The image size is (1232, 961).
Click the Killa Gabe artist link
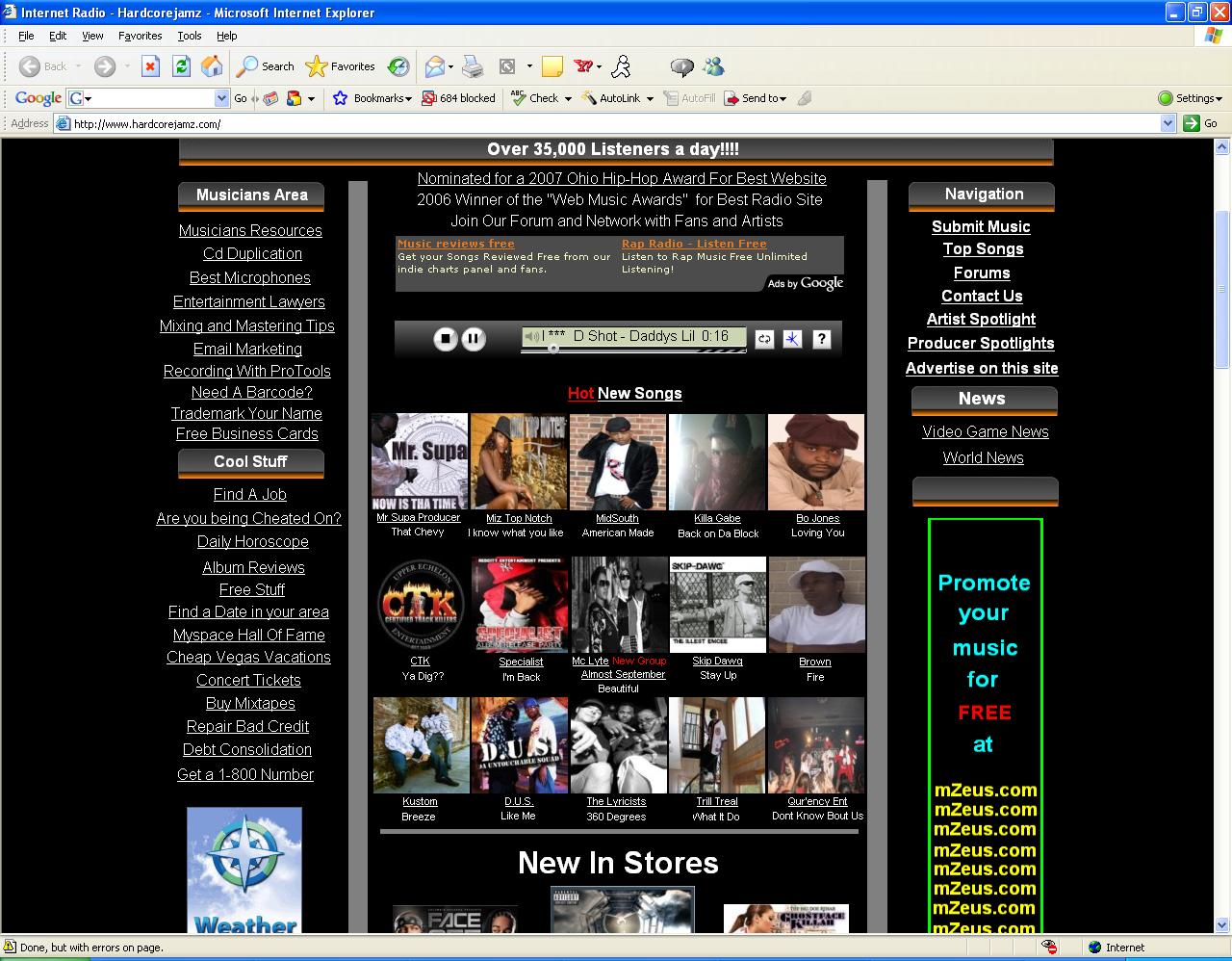click(717, 518)
